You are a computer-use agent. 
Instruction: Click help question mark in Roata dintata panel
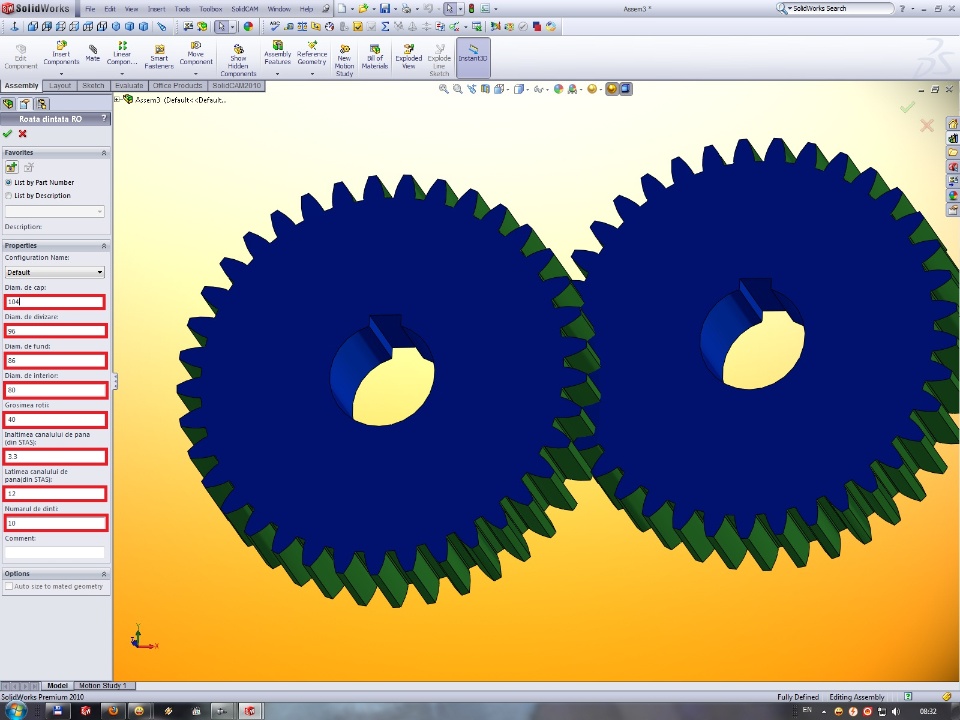(x=103, y=118)
